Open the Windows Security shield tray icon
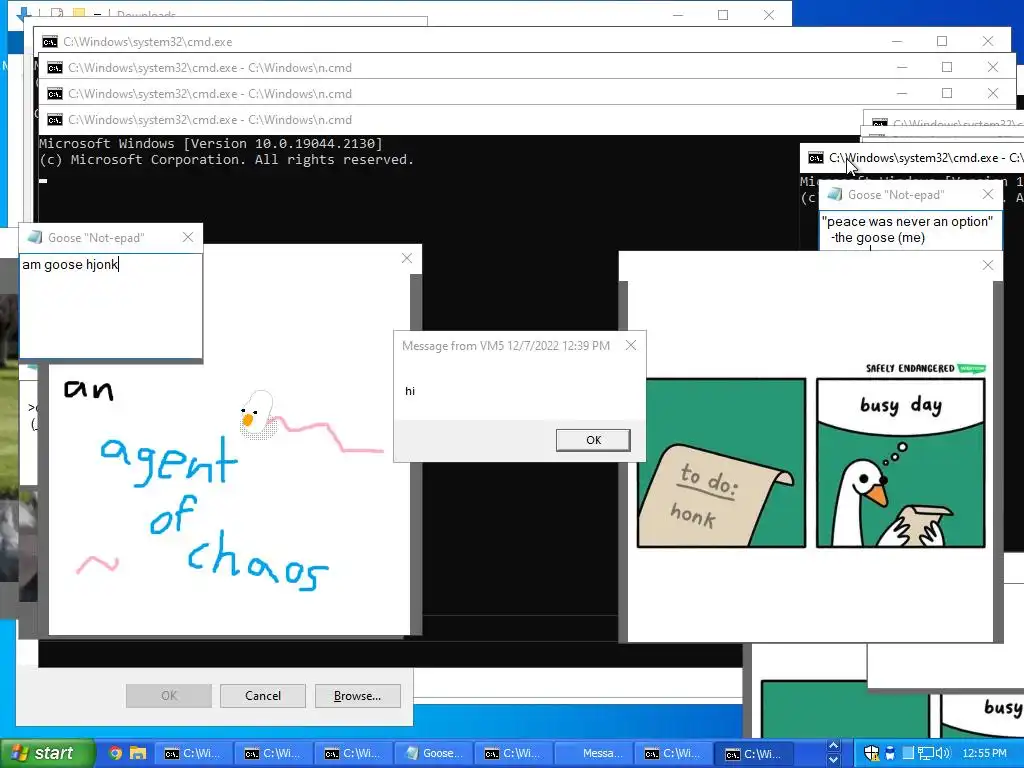 coord(871,753)
